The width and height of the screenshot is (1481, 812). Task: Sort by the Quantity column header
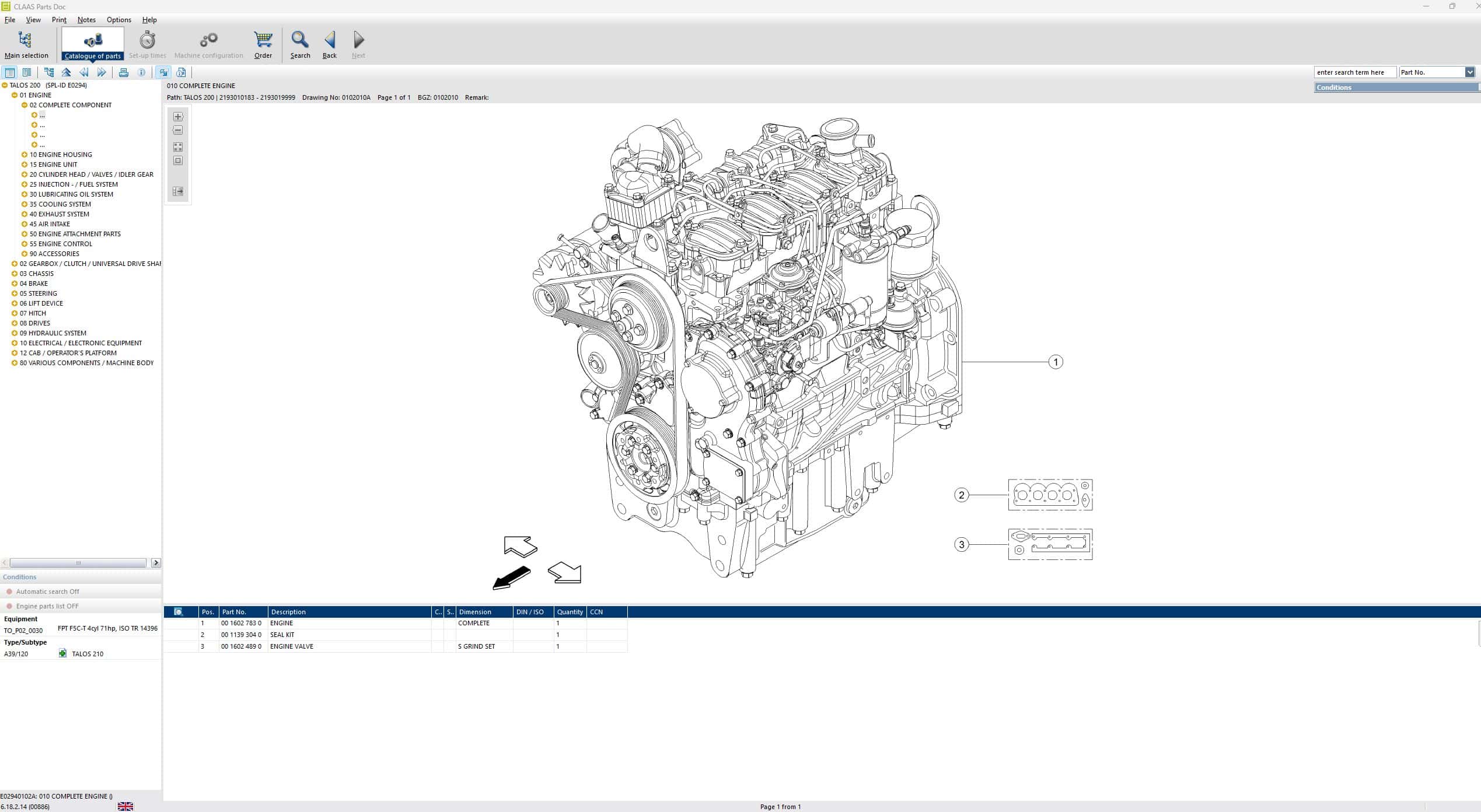pos(570,612)
